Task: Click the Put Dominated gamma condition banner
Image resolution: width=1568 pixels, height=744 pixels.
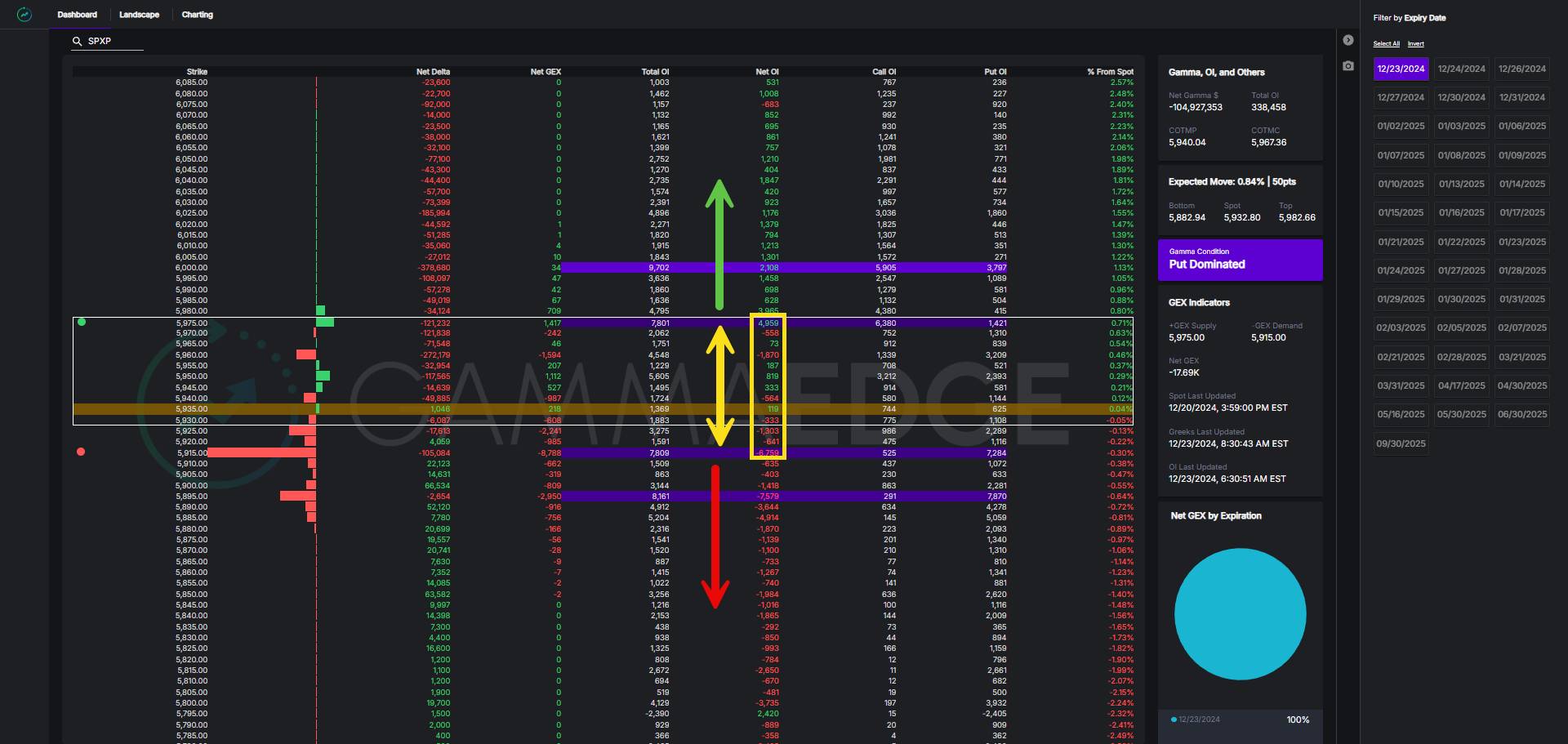Action: (1240, 260)
